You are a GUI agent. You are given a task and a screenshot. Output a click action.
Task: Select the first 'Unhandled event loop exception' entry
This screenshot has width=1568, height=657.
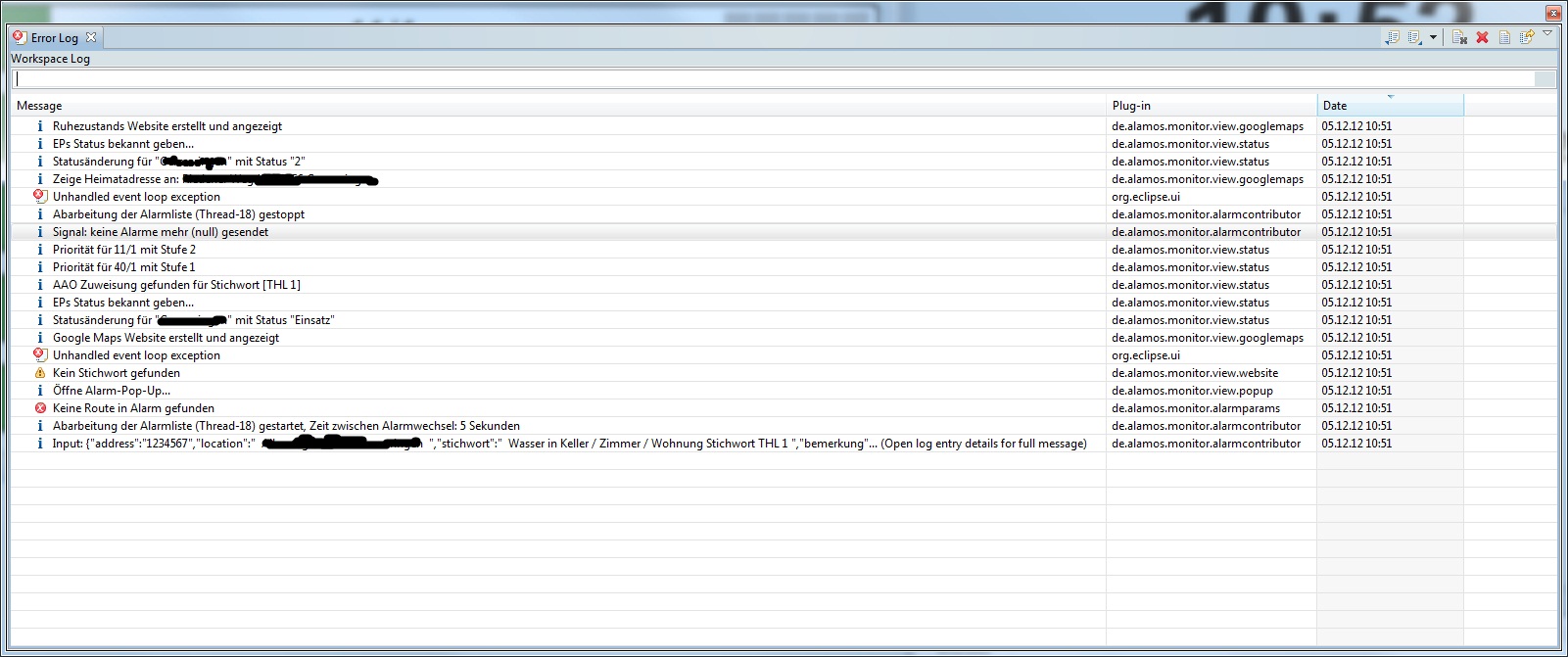[136, 197]
